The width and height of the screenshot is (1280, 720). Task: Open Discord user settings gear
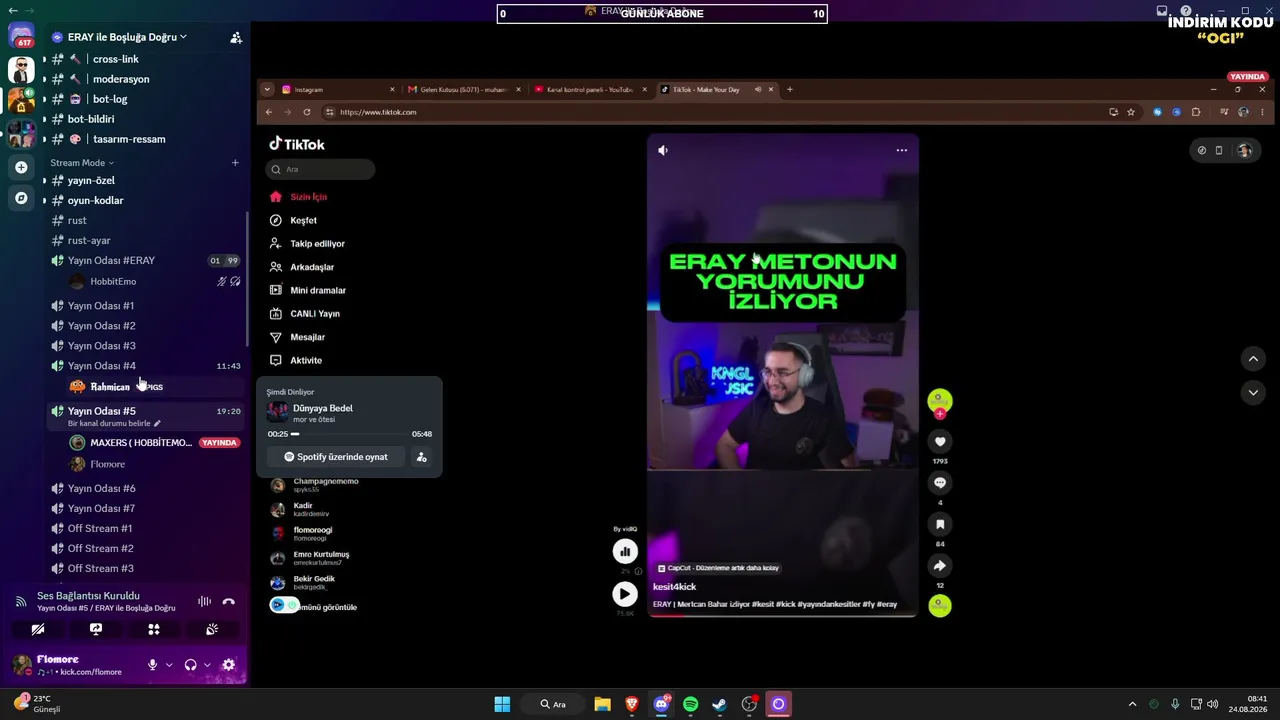click(228, 665)
